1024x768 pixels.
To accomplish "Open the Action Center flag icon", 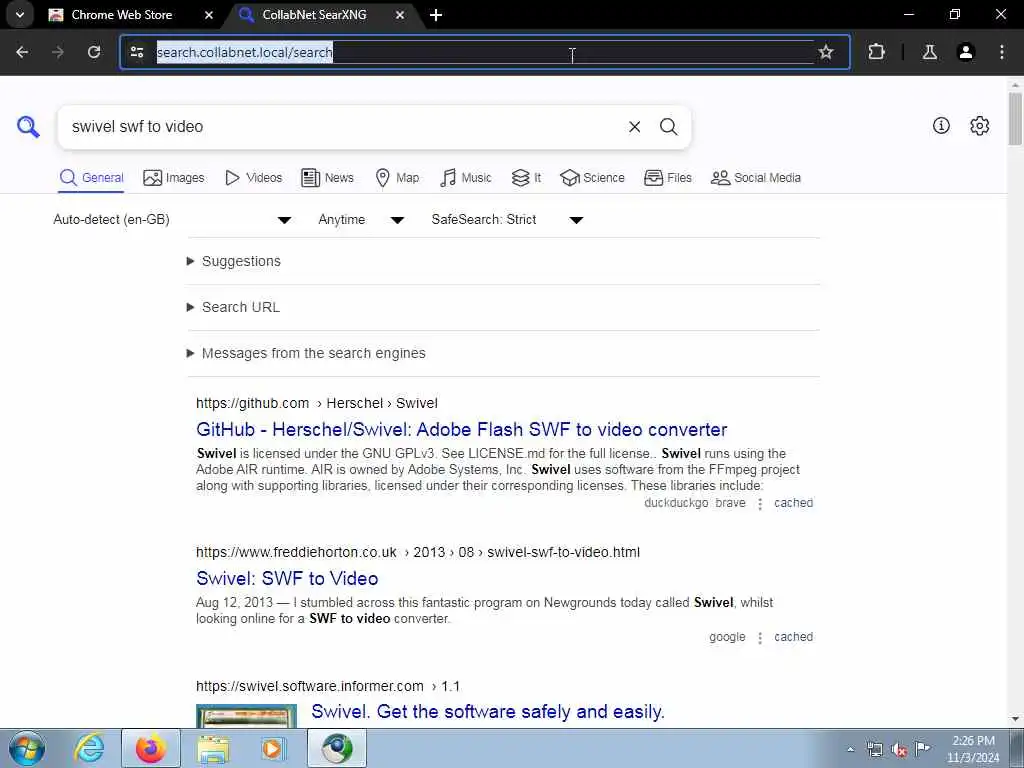I will pos(922,748).
